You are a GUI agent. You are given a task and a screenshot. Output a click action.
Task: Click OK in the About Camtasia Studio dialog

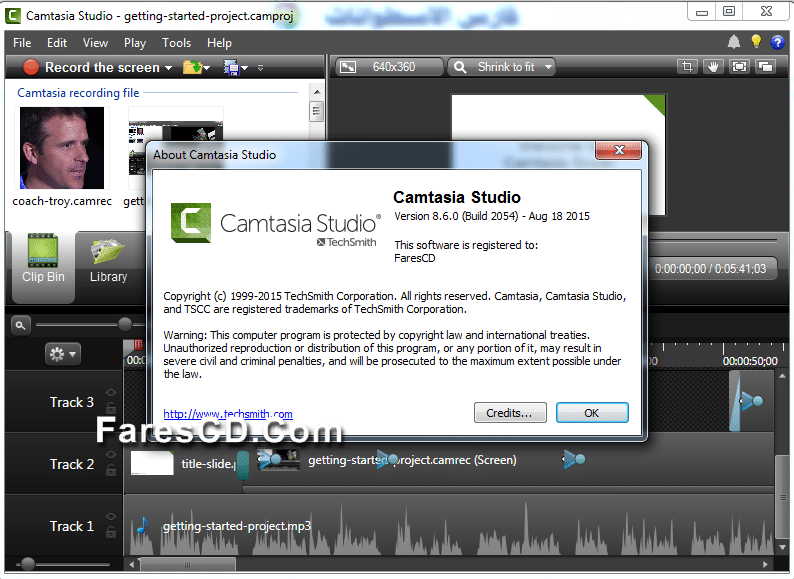592,413
